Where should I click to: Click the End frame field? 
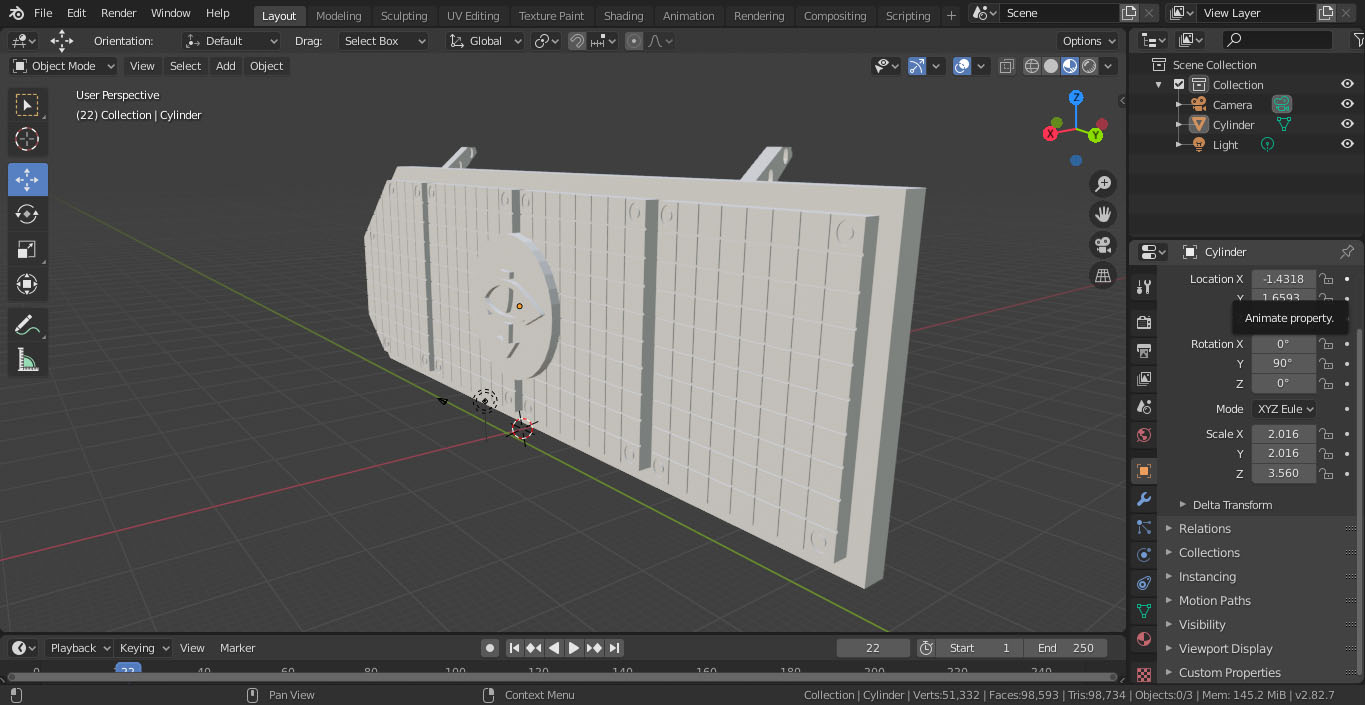[x=1065, y=648]
